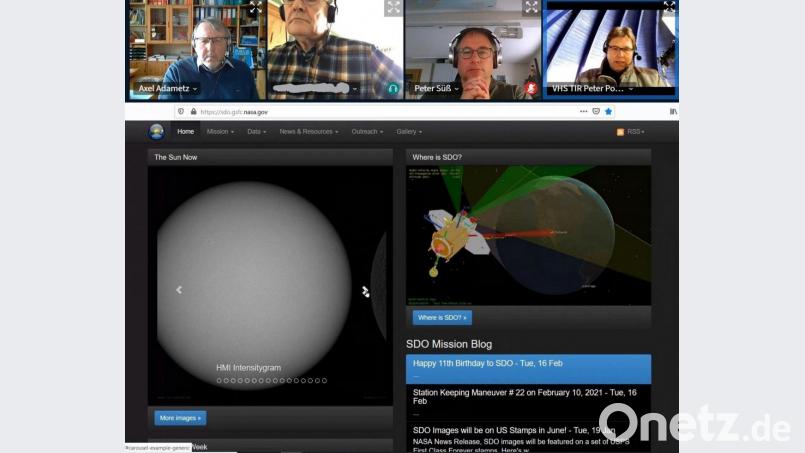Expand the plaid-shirt participant's video to fullscreen
The height and width of the screenshot is (453, 805).
[x=393, y=7]
